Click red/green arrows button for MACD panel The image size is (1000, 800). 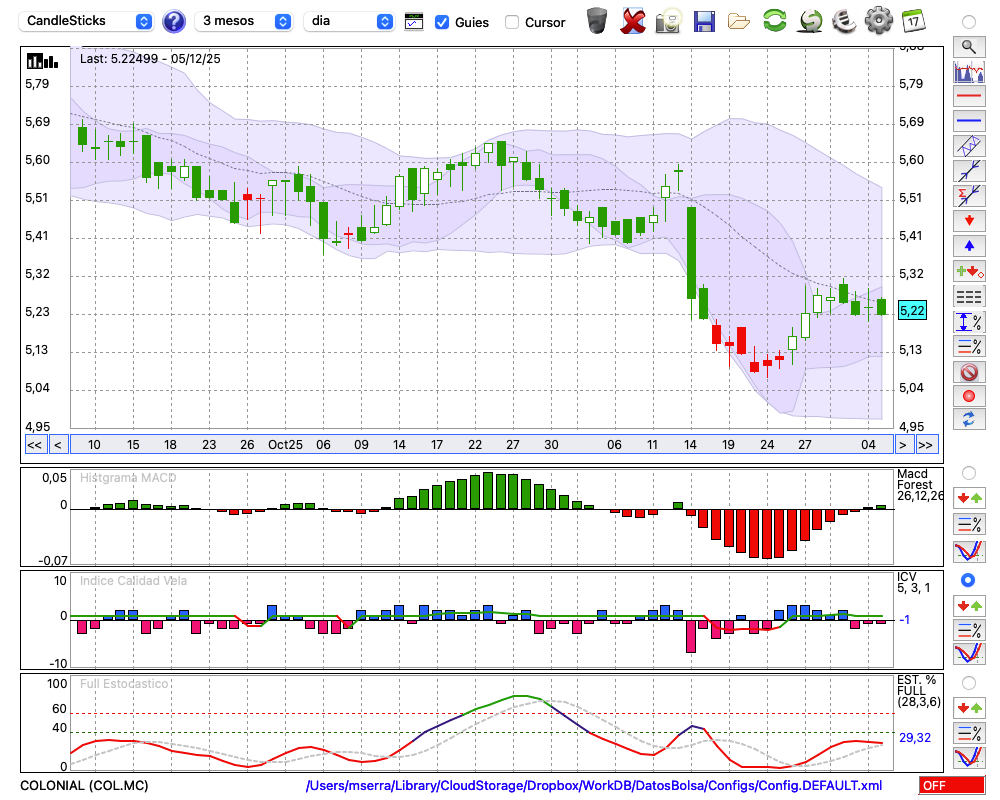point(969,498)
